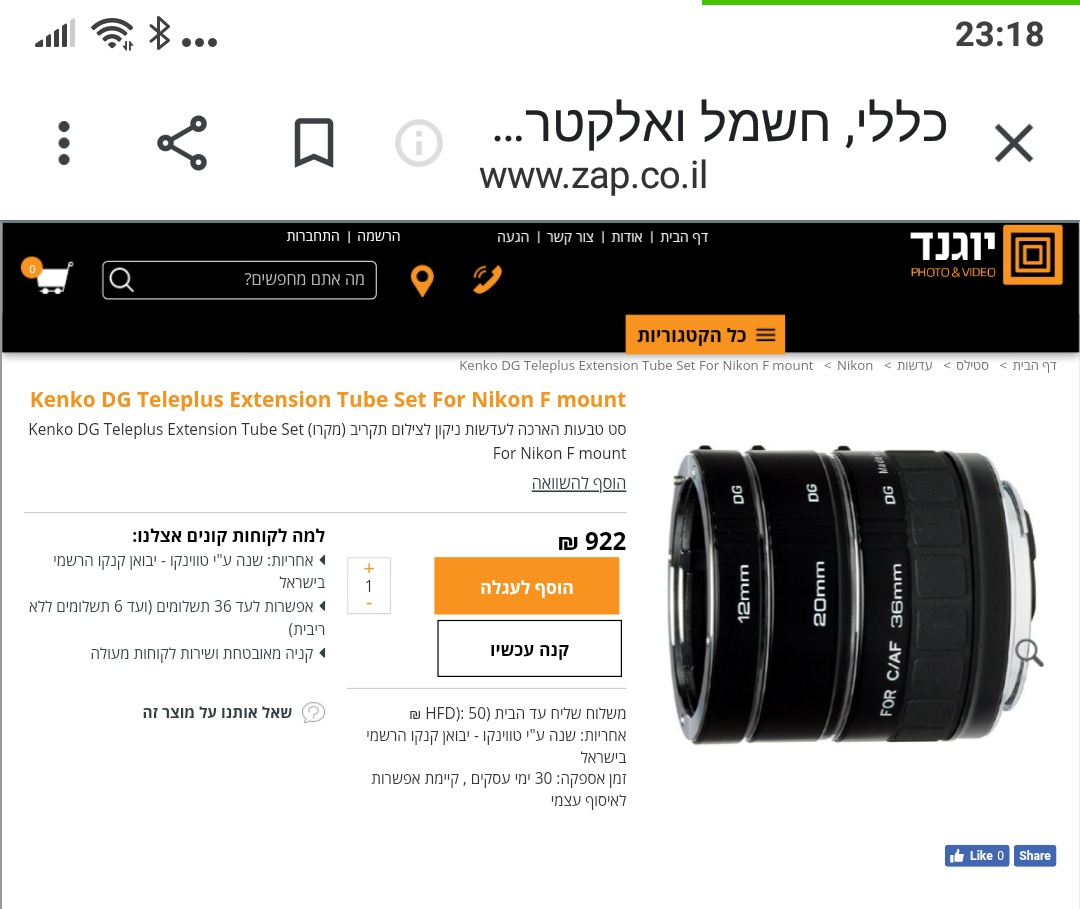Viewport: 1080px width, 909px height.
Task: Open the אודות menu item
Action: [627, 237]
